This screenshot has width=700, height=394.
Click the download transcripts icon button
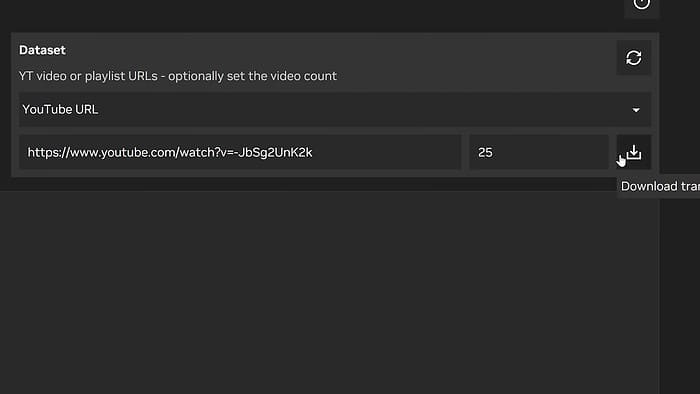[633, 152]
